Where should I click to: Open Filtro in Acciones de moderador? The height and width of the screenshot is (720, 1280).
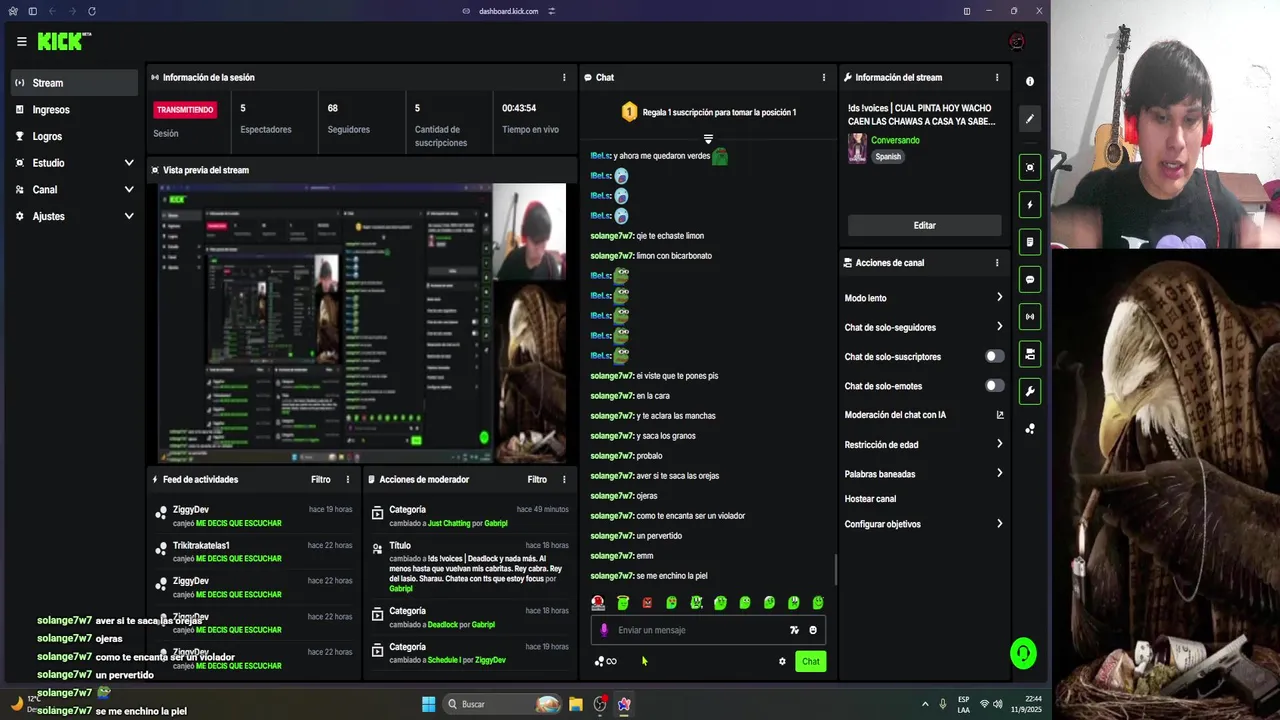tap(537, 479)
